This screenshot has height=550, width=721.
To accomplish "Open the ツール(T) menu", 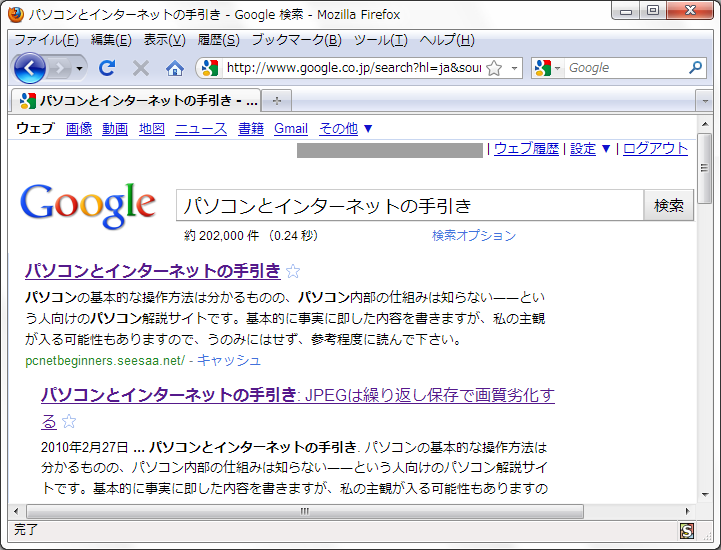I will point(380,40).
